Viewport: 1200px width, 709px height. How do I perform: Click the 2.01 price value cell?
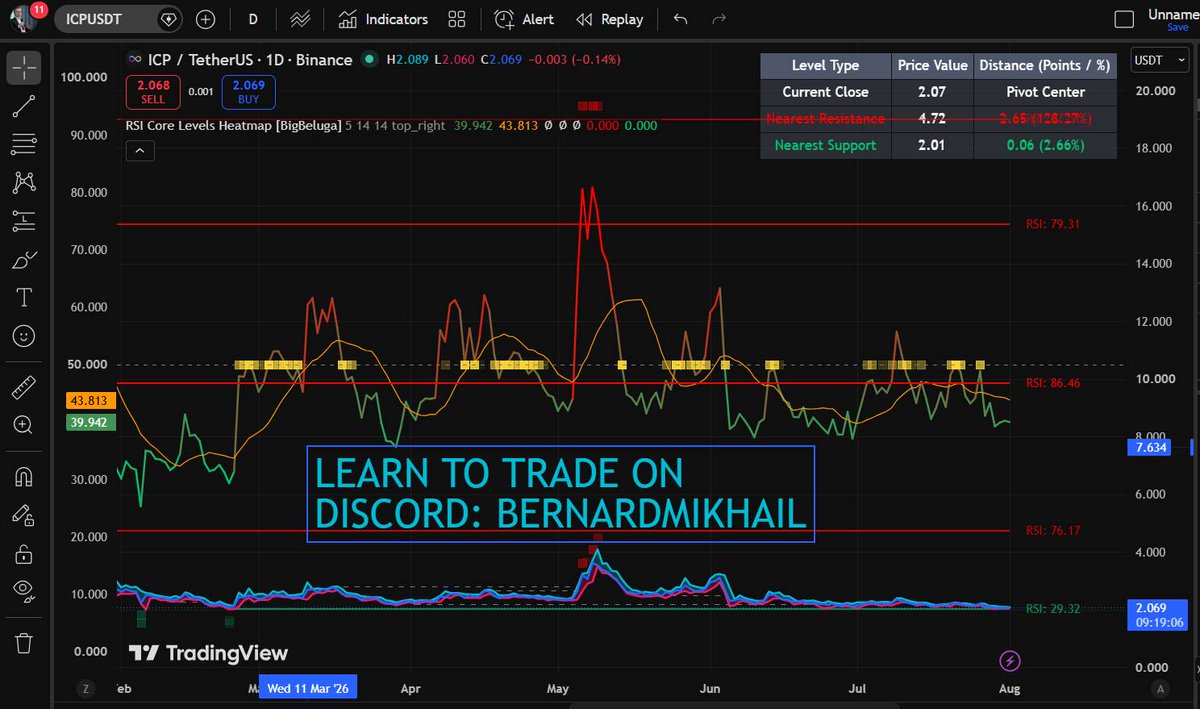(933, 145)
